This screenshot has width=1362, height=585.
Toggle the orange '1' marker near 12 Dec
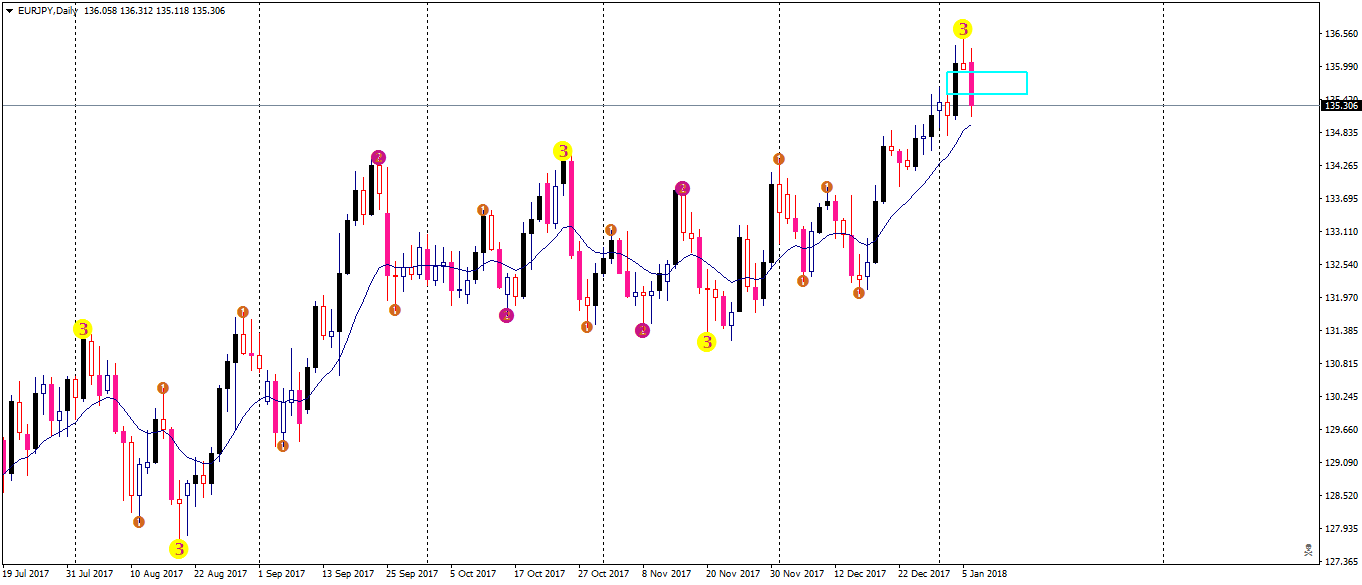860,293
